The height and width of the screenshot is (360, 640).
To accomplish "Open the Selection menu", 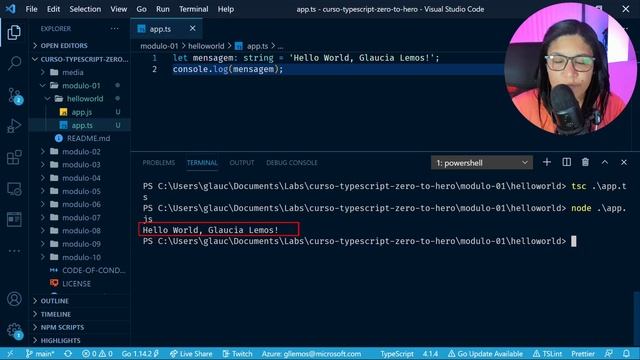I will 85,9.
